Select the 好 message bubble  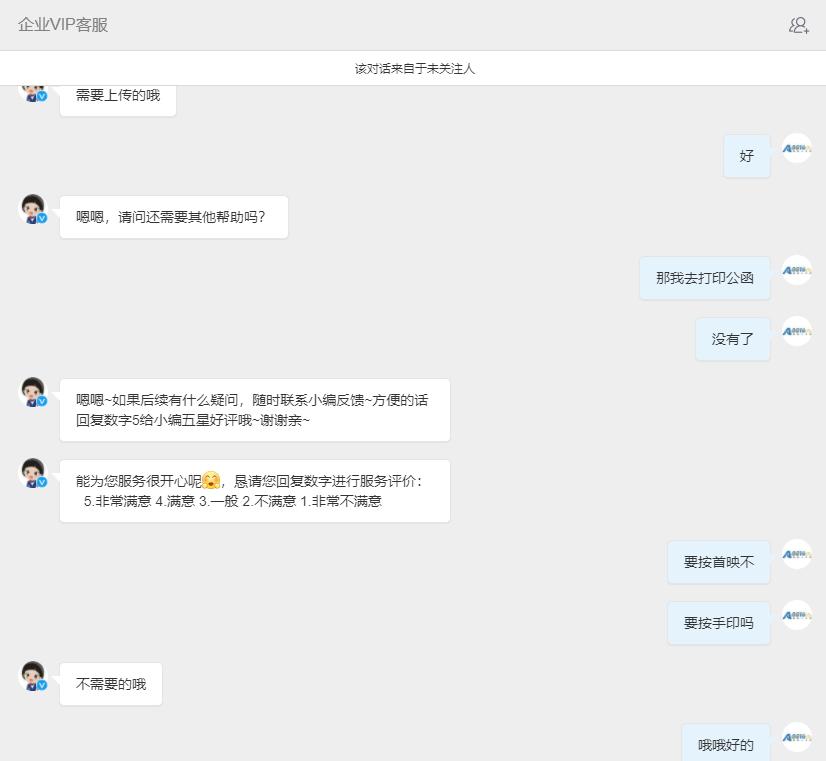tap(746, 156)
